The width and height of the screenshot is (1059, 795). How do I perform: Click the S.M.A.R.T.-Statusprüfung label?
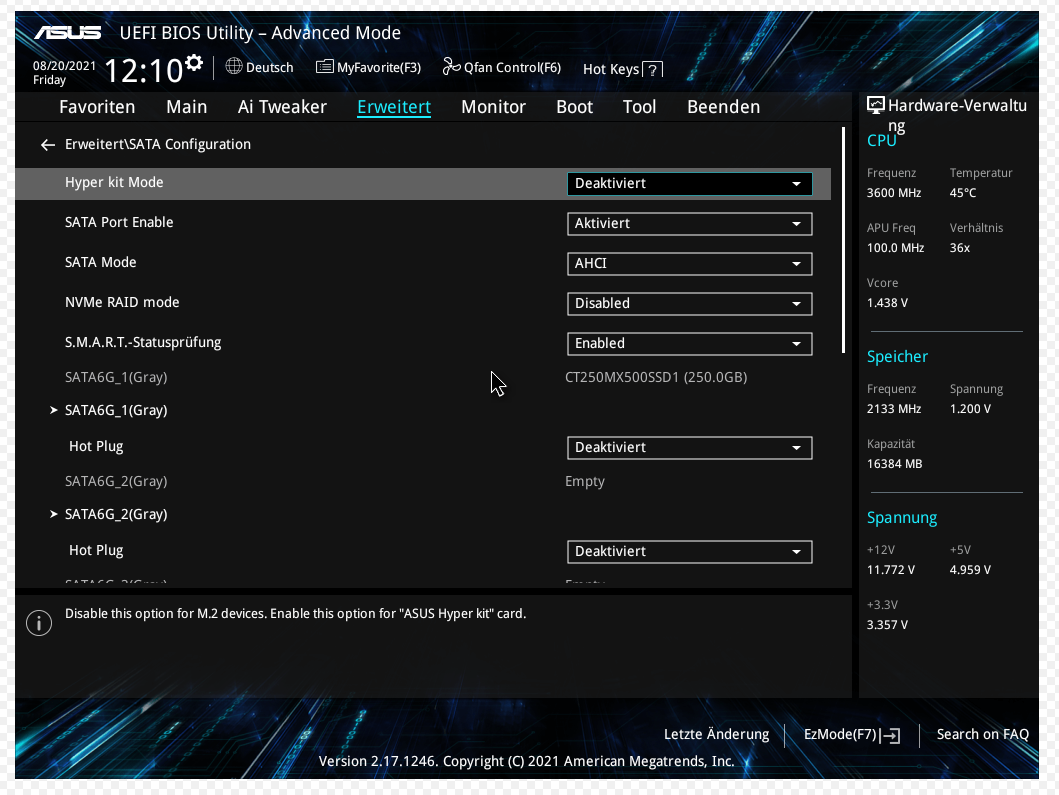pos(143,342)
